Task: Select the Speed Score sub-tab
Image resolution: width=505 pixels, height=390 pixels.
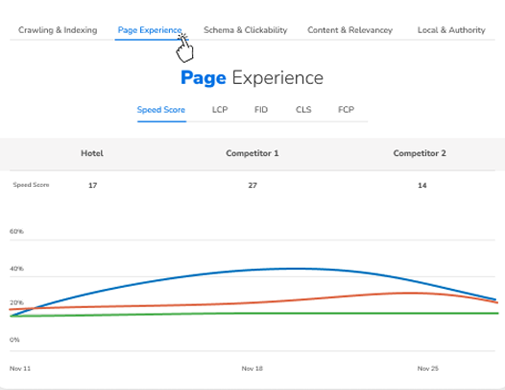Action: (x=161, y=110)
